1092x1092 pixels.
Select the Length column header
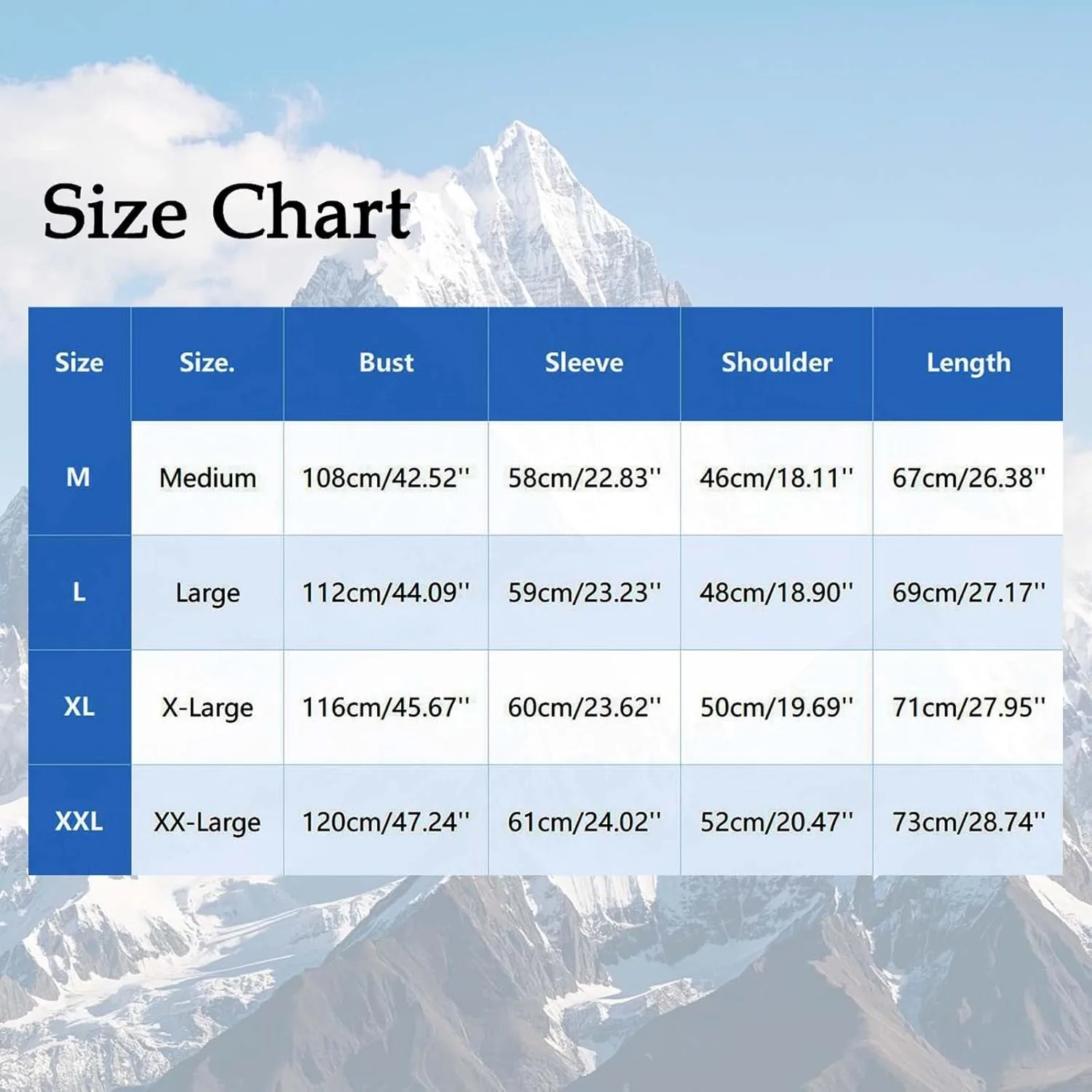(968, 363)
